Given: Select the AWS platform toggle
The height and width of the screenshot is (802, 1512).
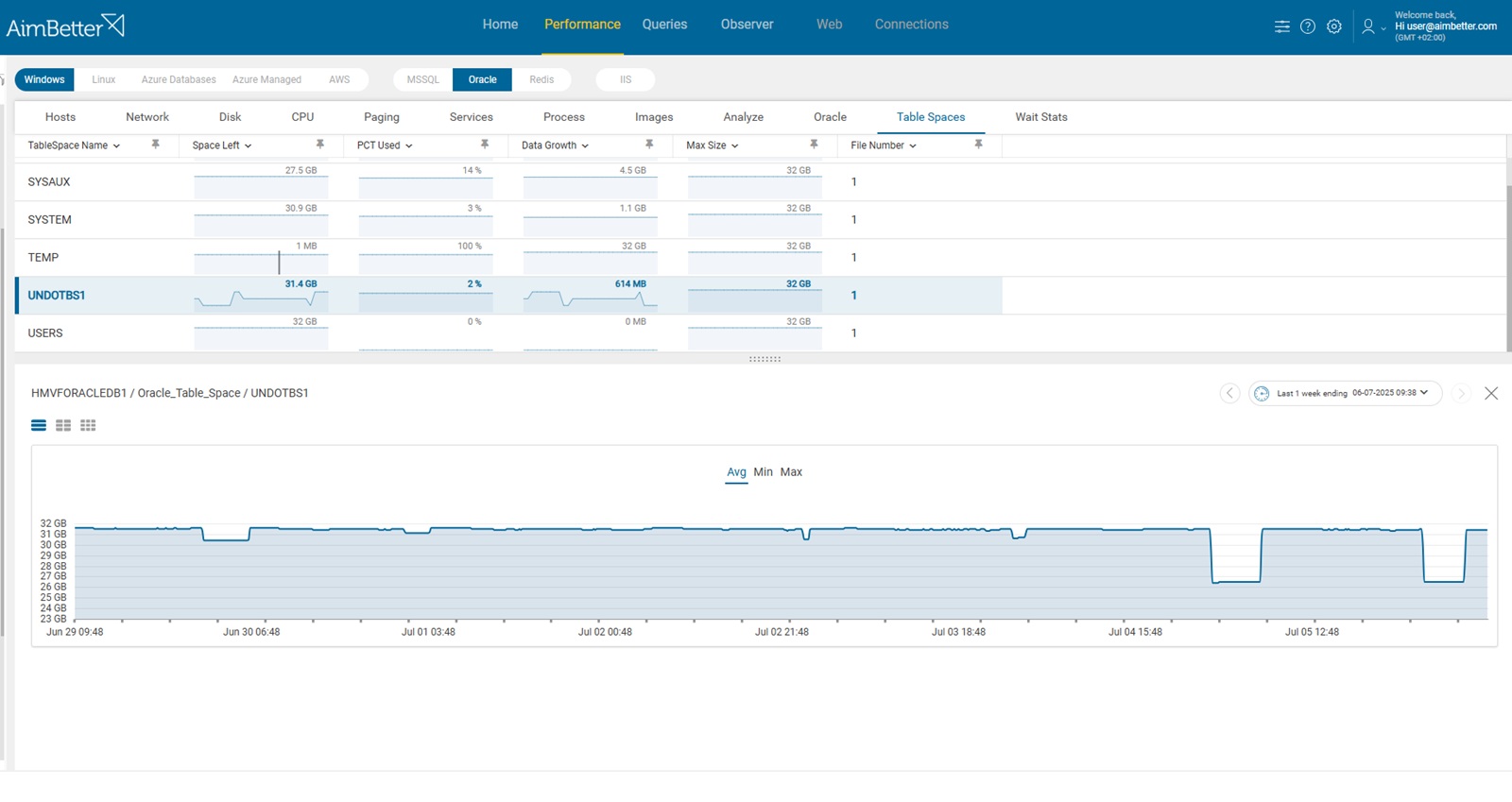Looking at the screenshot, I should 339,79.
